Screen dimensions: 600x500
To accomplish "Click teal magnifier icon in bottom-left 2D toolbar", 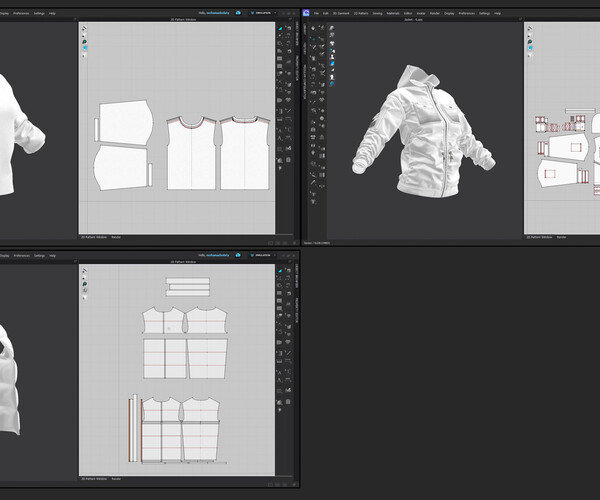I will pos(85,283).
